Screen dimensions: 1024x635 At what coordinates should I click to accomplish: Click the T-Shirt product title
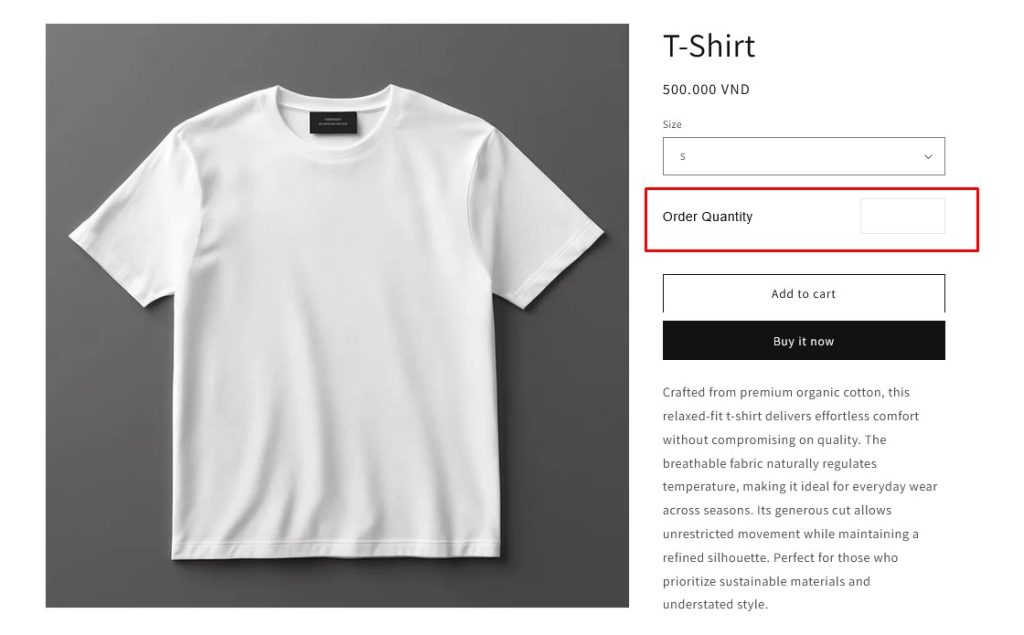709,46
